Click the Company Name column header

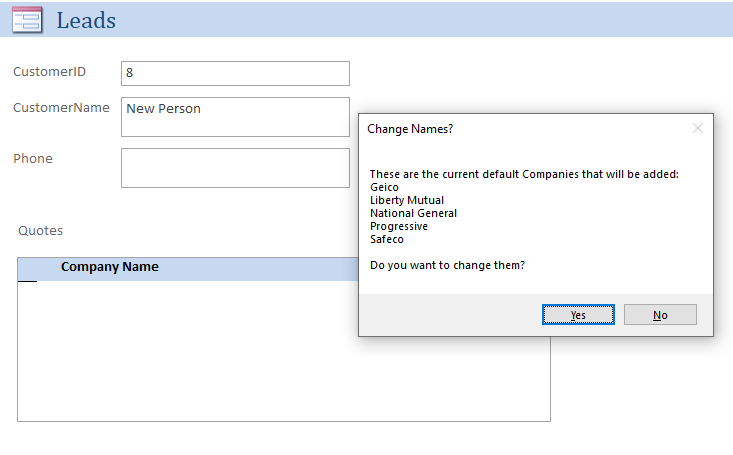pyautogui.click(x=109, y=267)
